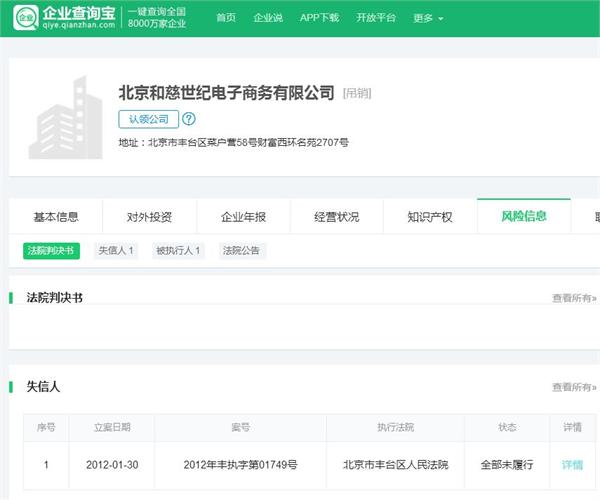Click the 法院判决书 section heading
Viewport: 600px width, 500px height.
point(54,298)
